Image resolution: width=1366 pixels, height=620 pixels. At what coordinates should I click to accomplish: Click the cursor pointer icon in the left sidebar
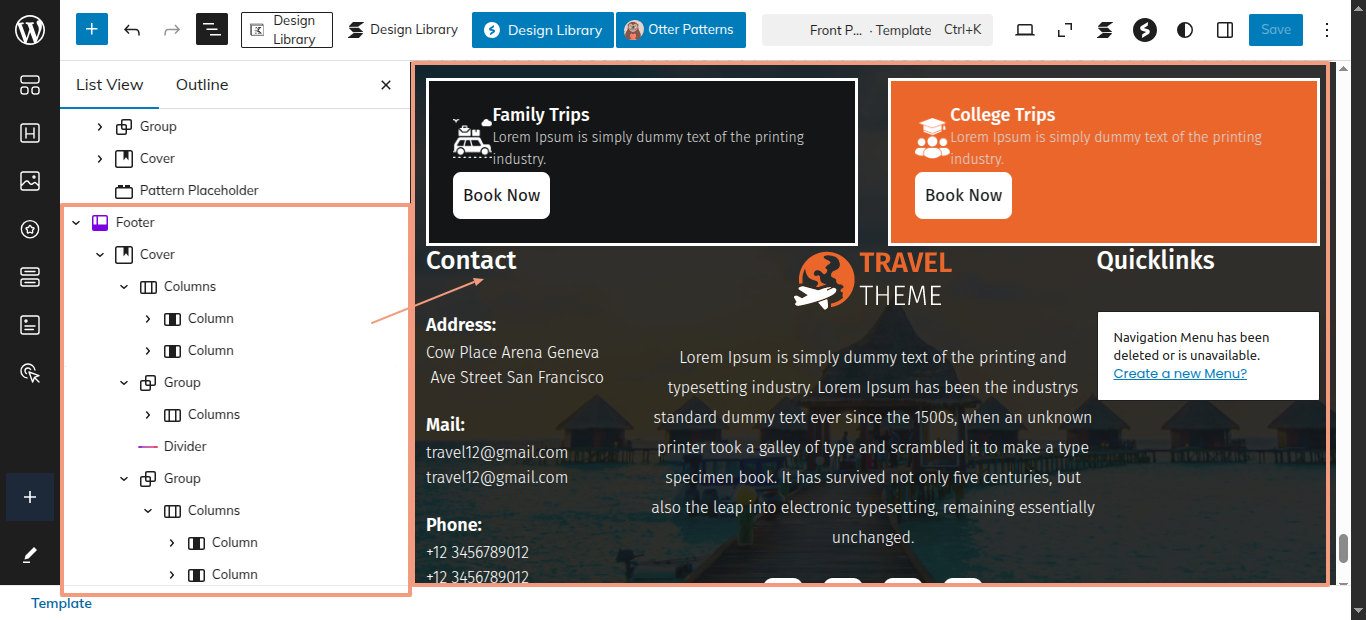click(30, 373)
